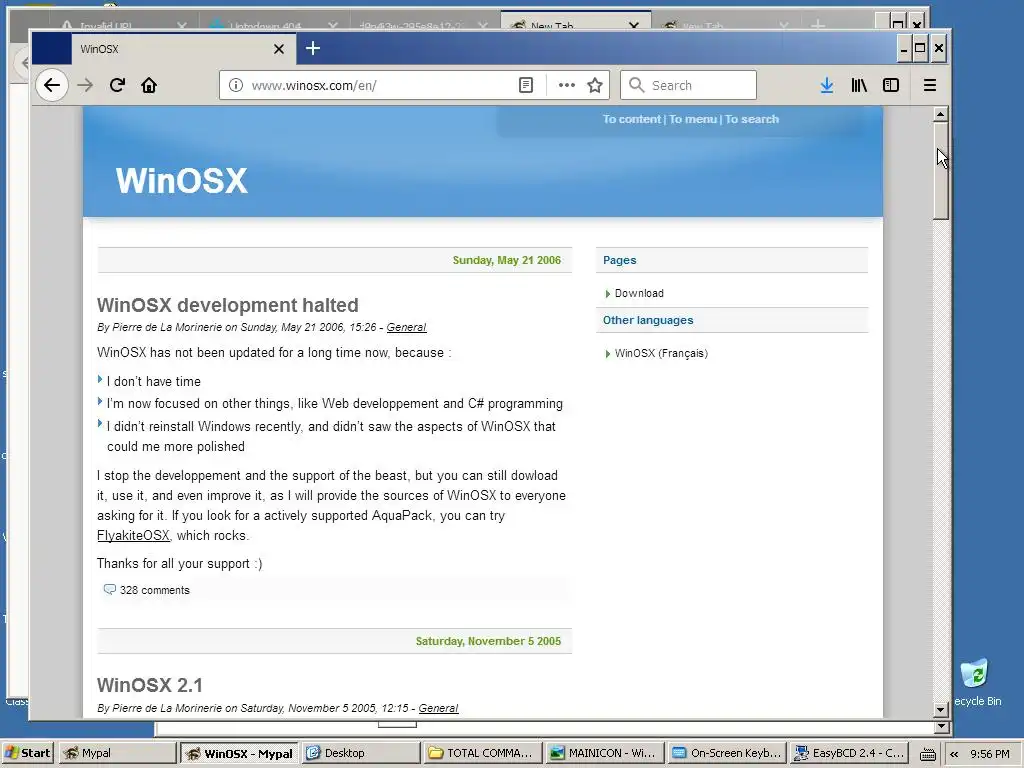Switch to EasyBCD 2.4 taskbar window

(x=848, y=753)
